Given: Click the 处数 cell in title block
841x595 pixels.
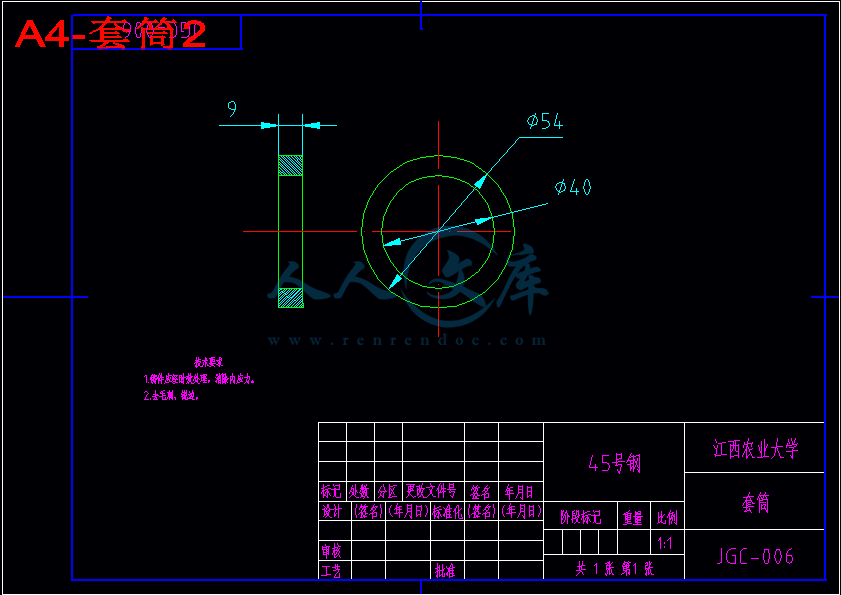Looking at the screenshot, I should point(360,491).
